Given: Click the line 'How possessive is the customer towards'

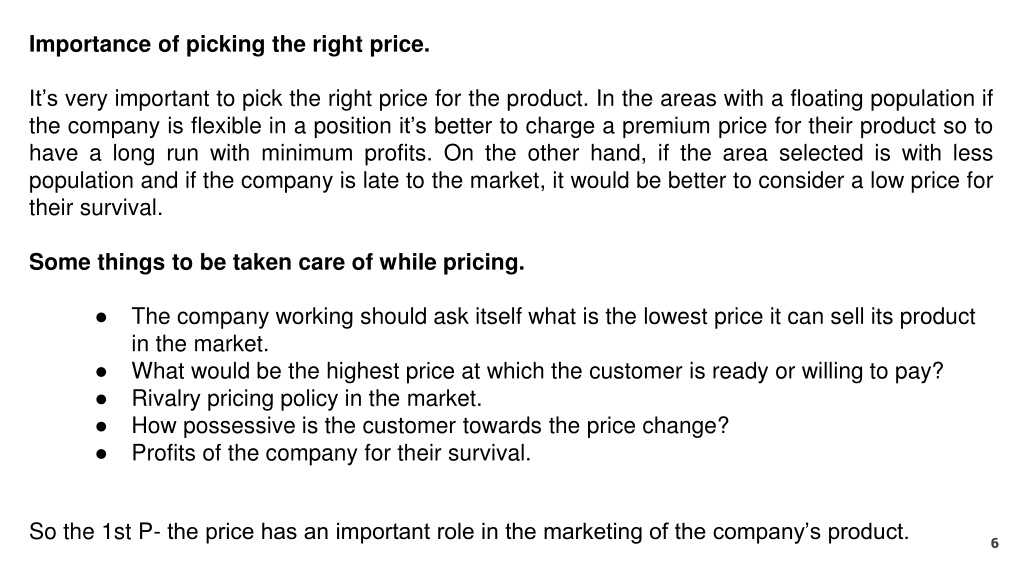Looking at the screenshot, I should [x=430, y=426].
